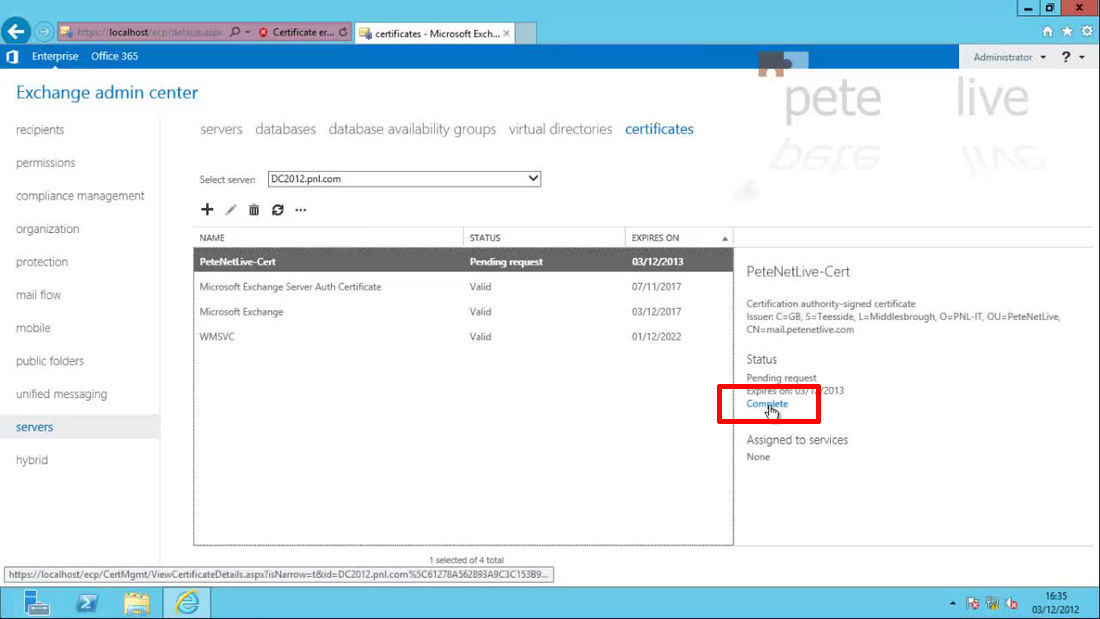Select the certificates tab
This screenshot has height=619, width=1100.
click(659, 129)
